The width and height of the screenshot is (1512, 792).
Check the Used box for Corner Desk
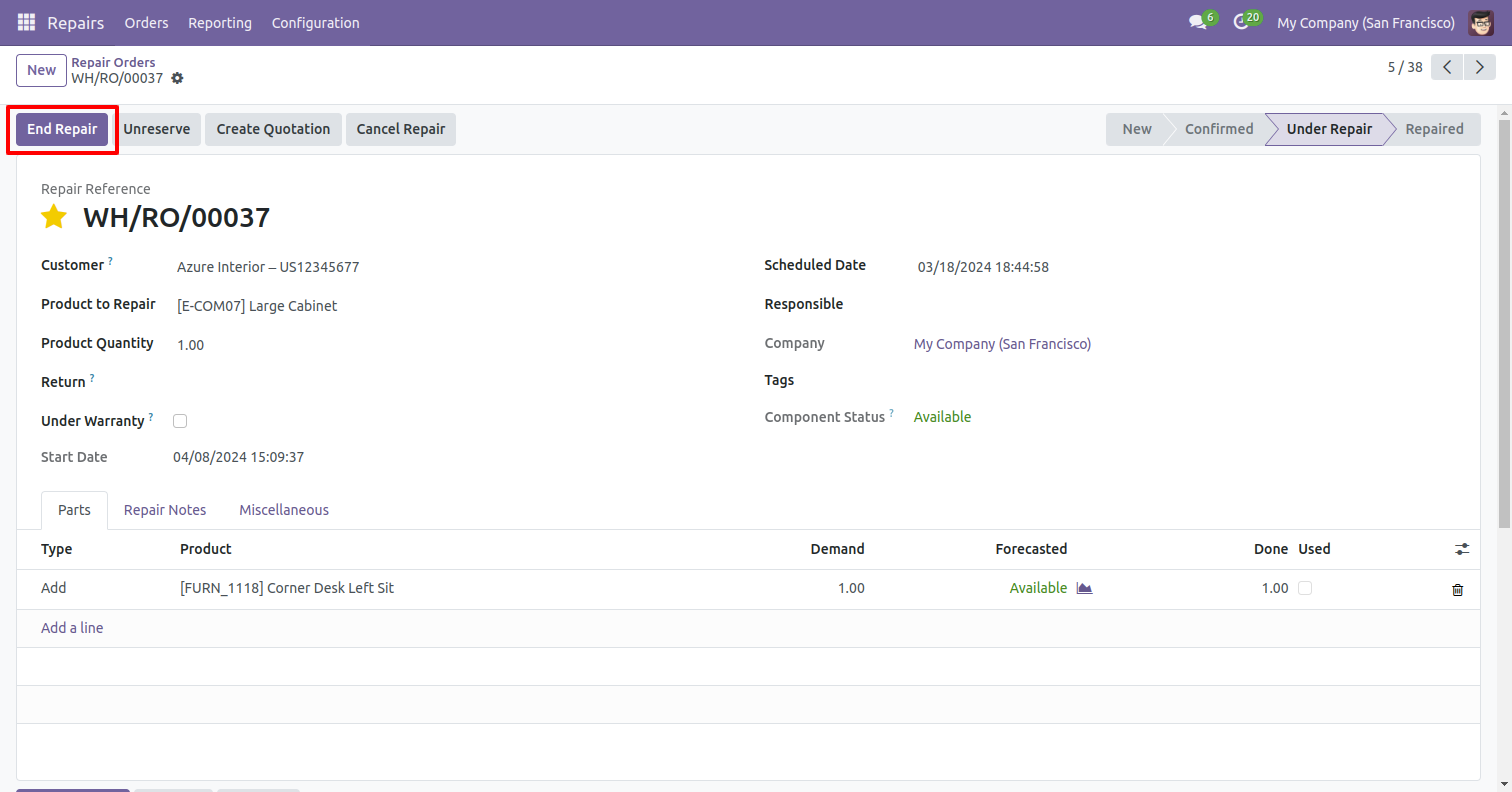click(x=1305, y=588)
